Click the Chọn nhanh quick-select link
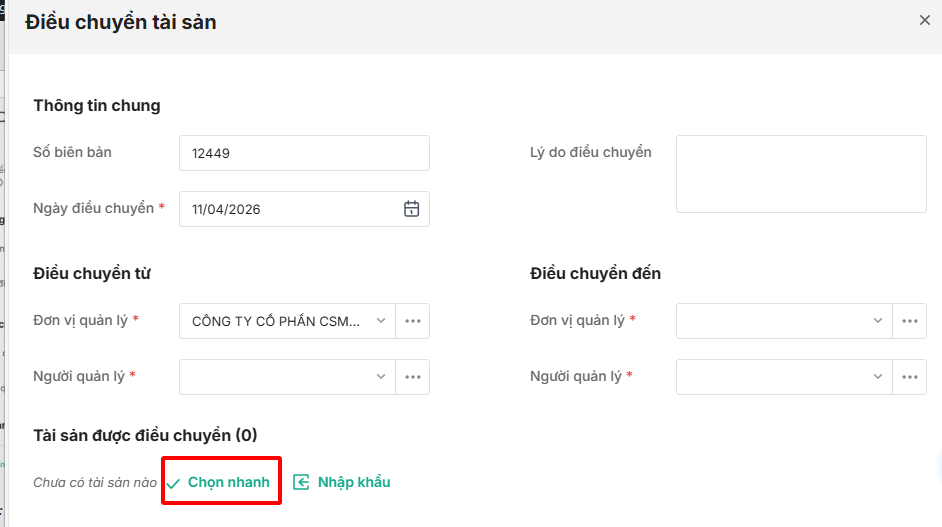The image size is (942, 527). pos(229,482)
